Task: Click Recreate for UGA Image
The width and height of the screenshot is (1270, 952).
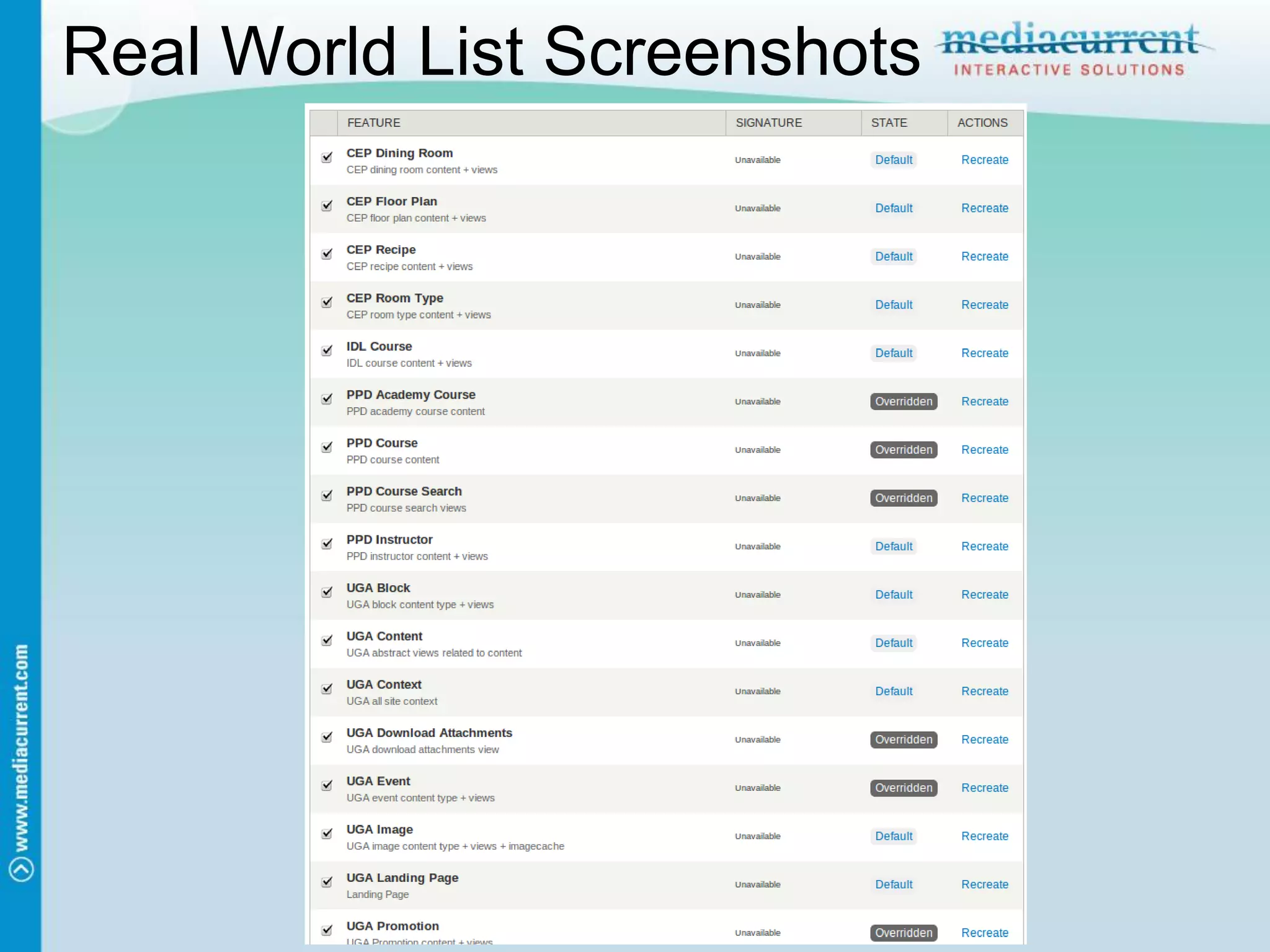Action: pos(985,837)
